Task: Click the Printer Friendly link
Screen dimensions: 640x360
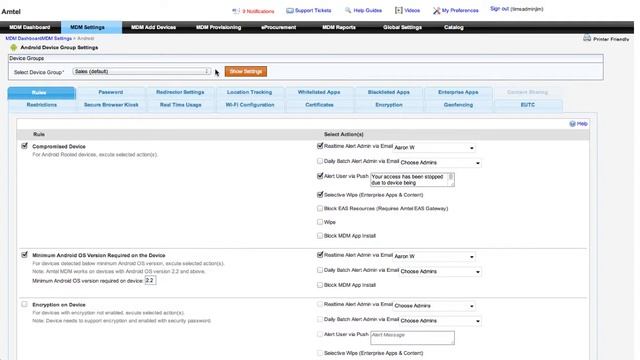Action: 611,39
